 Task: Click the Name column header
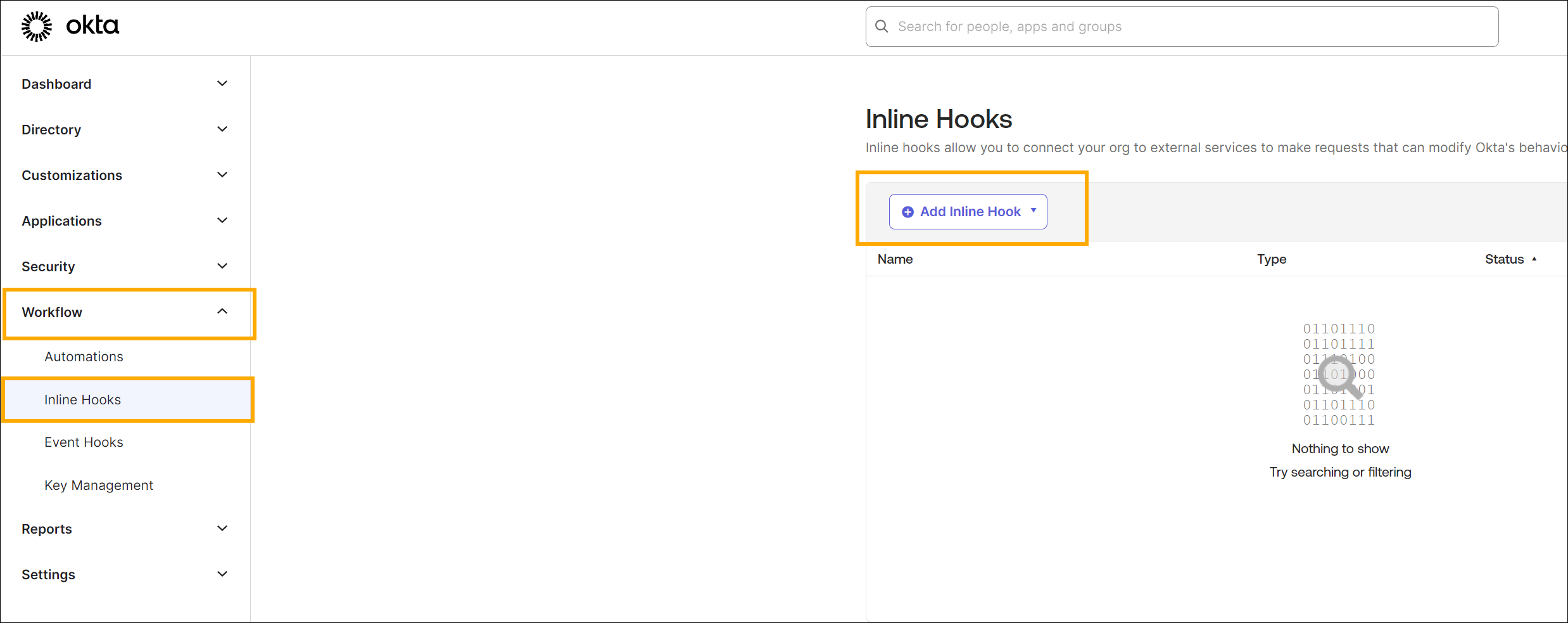(895, 259)
